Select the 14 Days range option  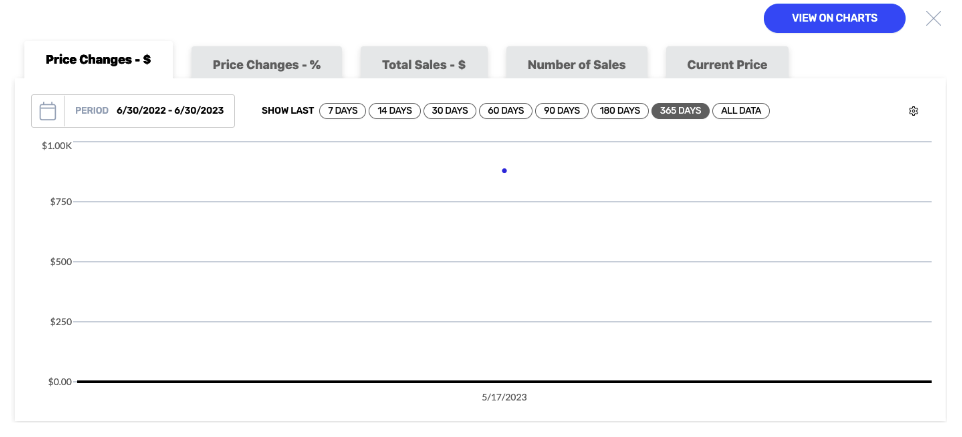click(394, 111)
